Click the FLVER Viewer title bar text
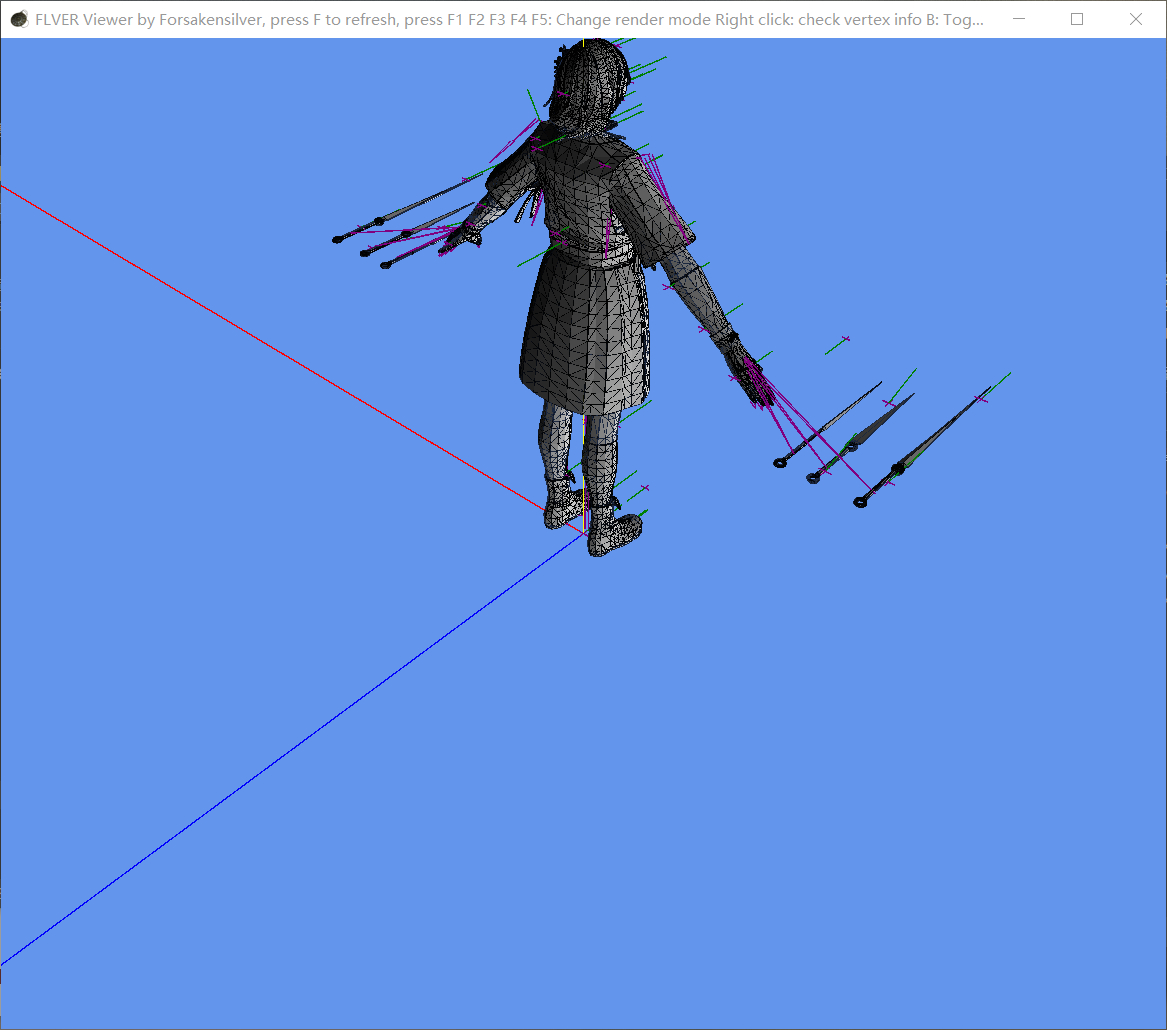Viewport: 1167px width, 1030px height. (509, 20)
